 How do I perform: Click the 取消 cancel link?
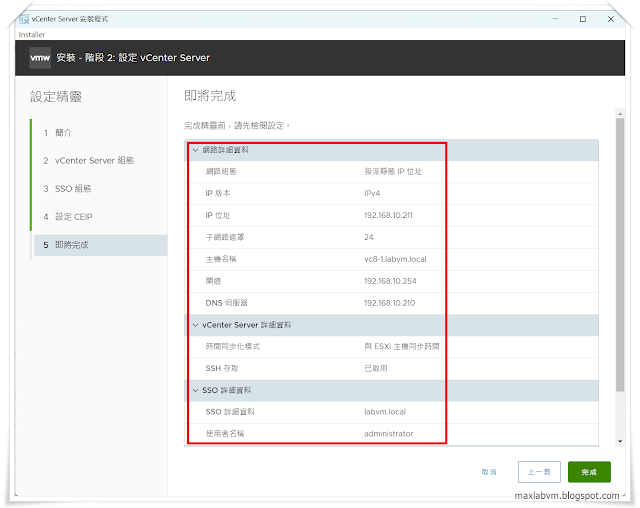click(x=489, y=472)
